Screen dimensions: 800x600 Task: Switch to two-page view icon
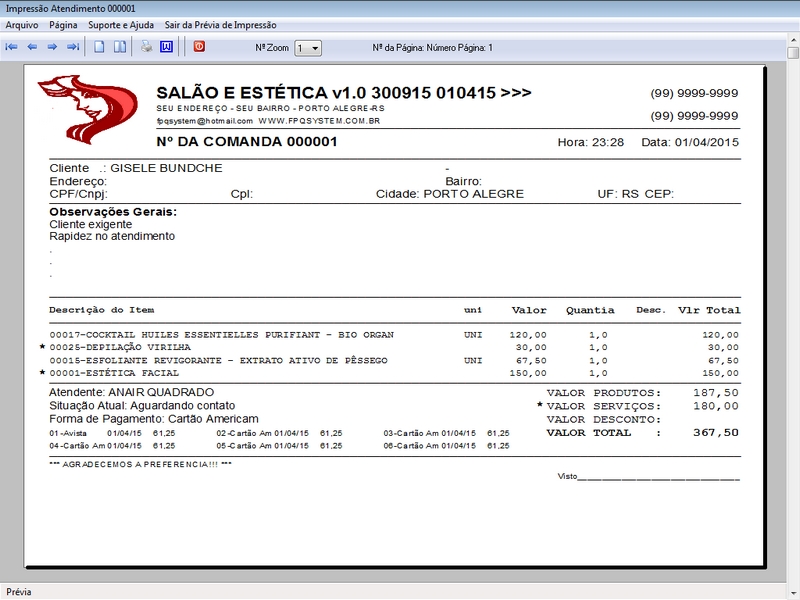point(119,47)
